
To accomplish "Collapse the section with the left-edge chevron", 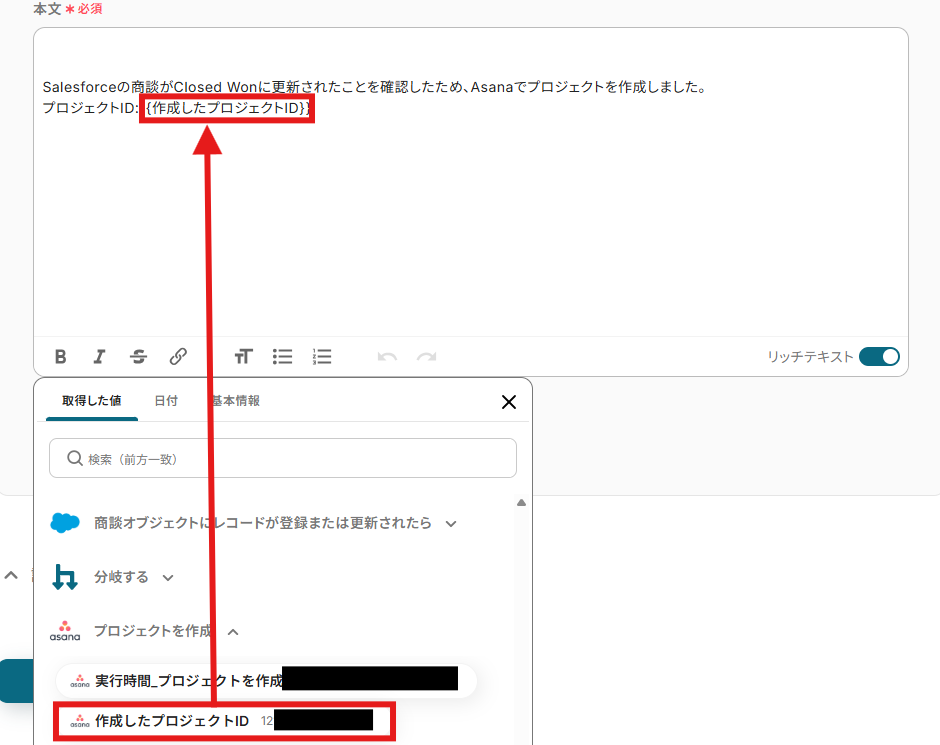I will [x=11, y=575].
